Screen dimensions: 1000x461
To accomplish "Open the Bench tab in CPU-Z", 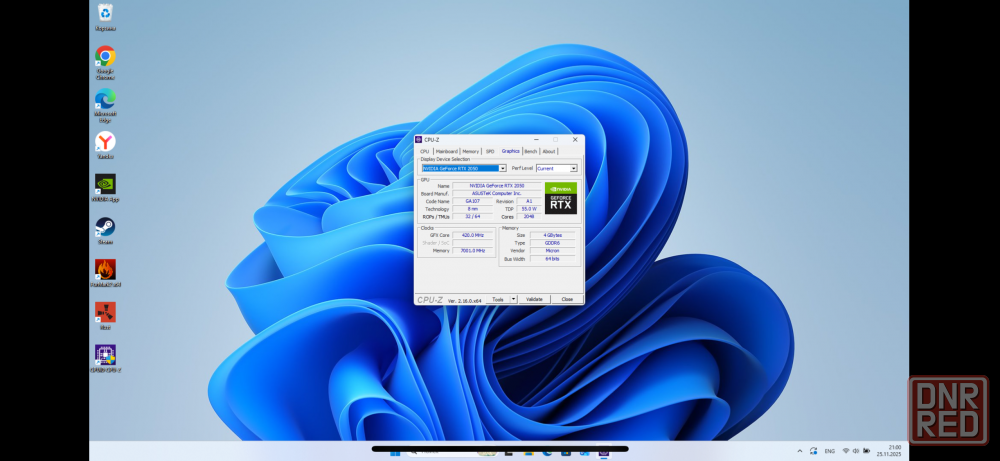I will (x=530, y=151).
